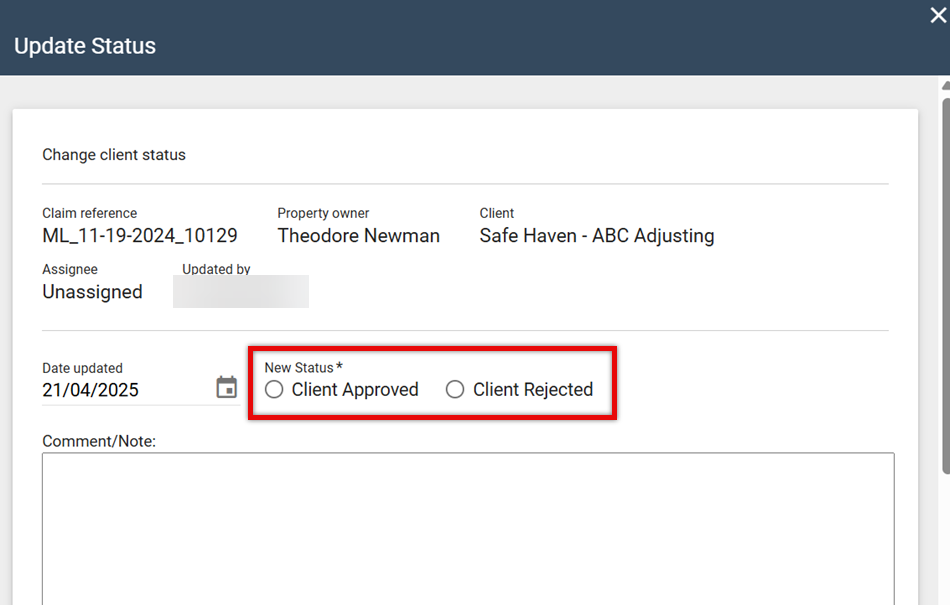This screenshot has height=605, width=950.
Task: Select the Client Rejected radio button
Action: coord(455,390)
